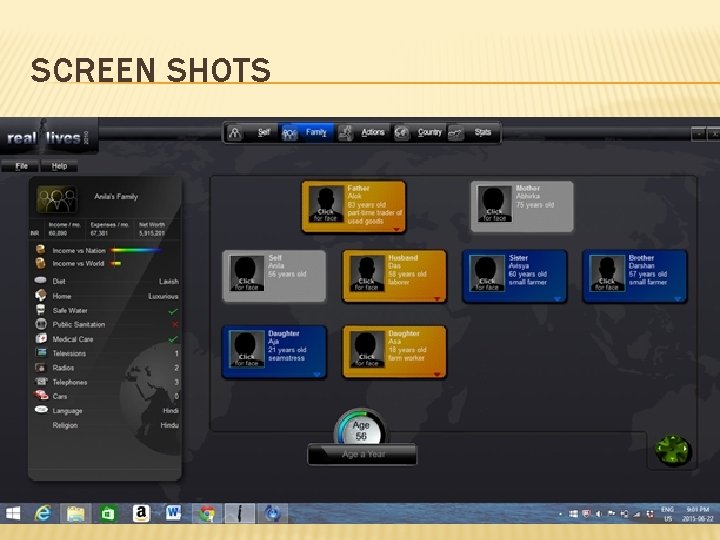The height and width of the screenshot is (540, 720).
Task: Click the Income vs World coin icon
Action: (40, 263)
